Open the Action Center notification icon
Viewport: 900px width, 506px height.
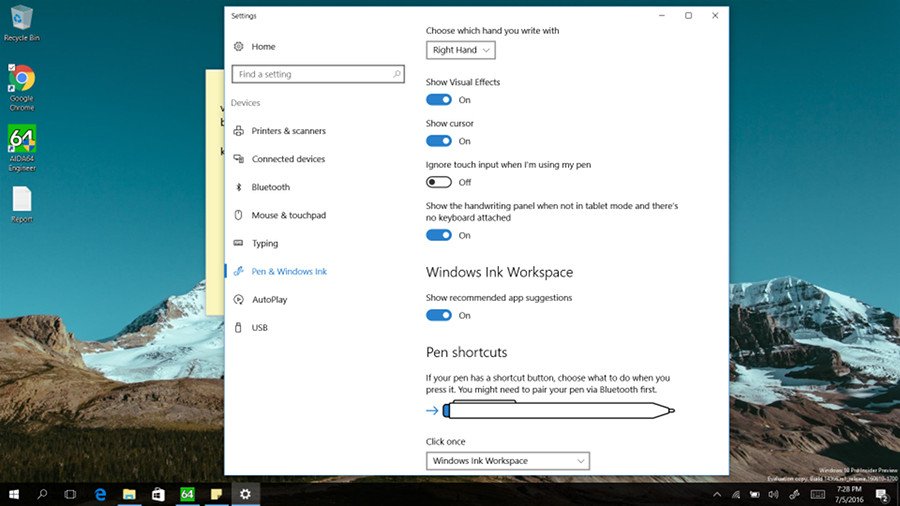(x=882, y=495)
